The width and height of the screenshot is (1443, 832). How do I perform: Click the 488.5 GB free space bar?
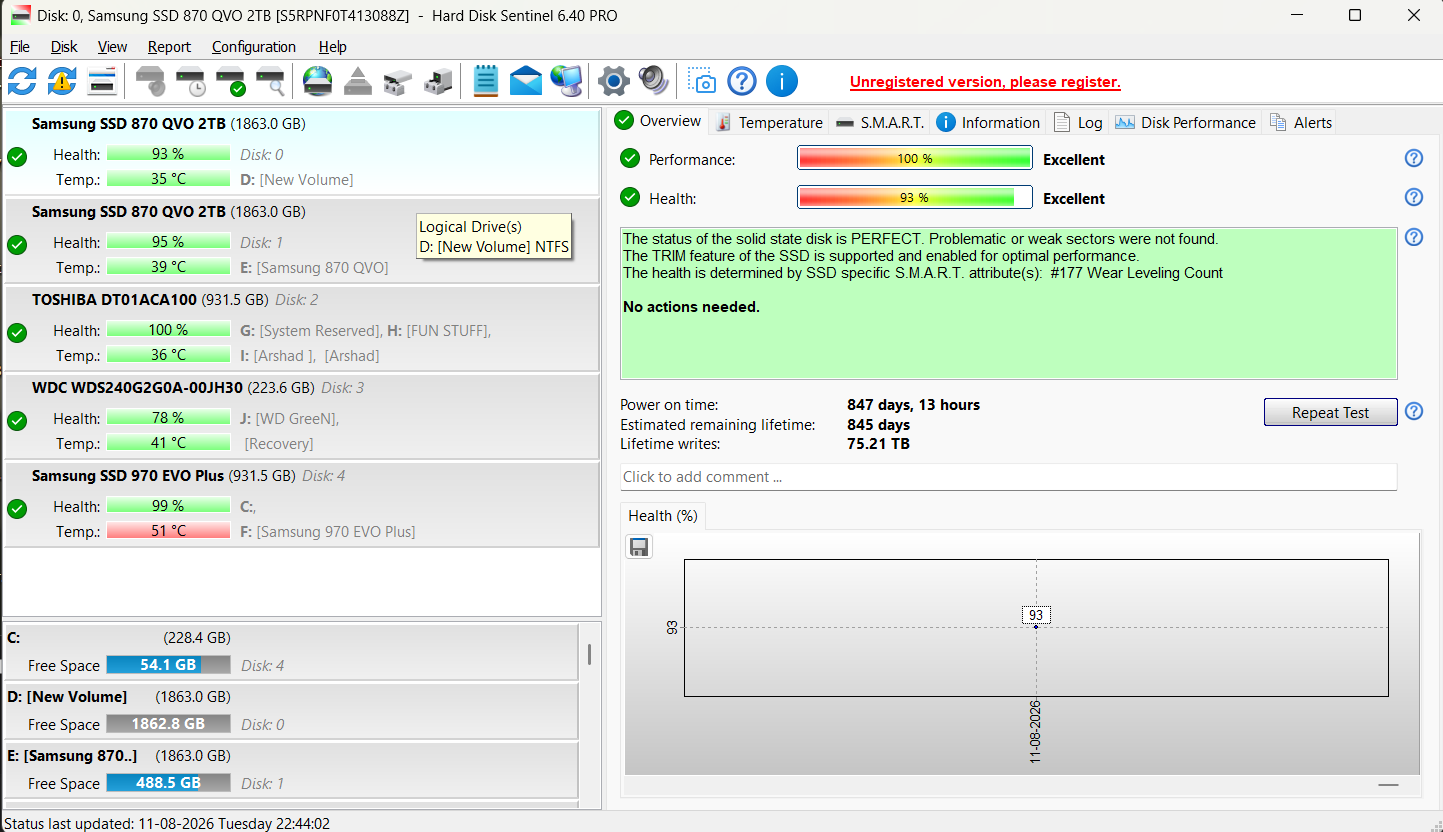point(168,783)
